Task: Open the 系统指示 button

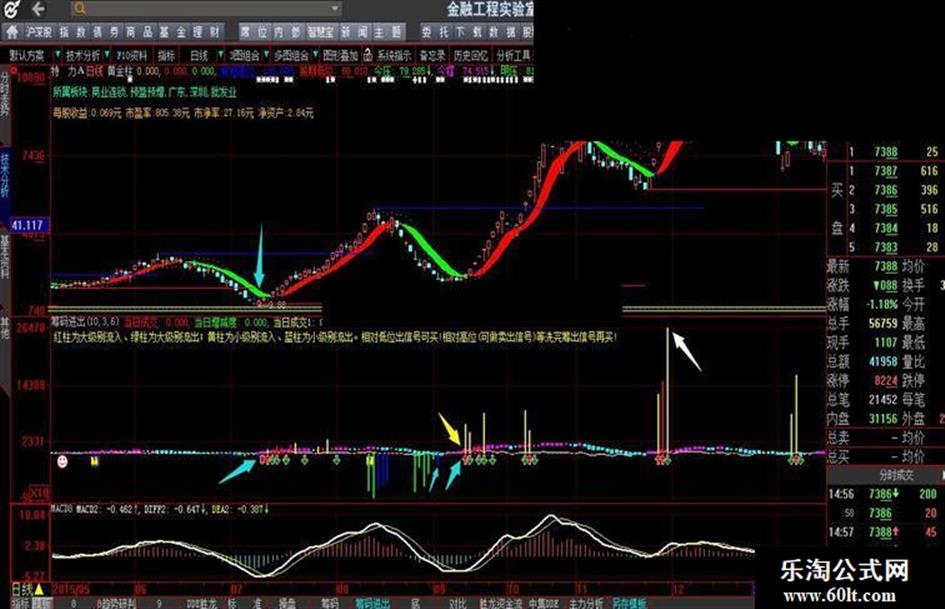Action: point(394,55)
